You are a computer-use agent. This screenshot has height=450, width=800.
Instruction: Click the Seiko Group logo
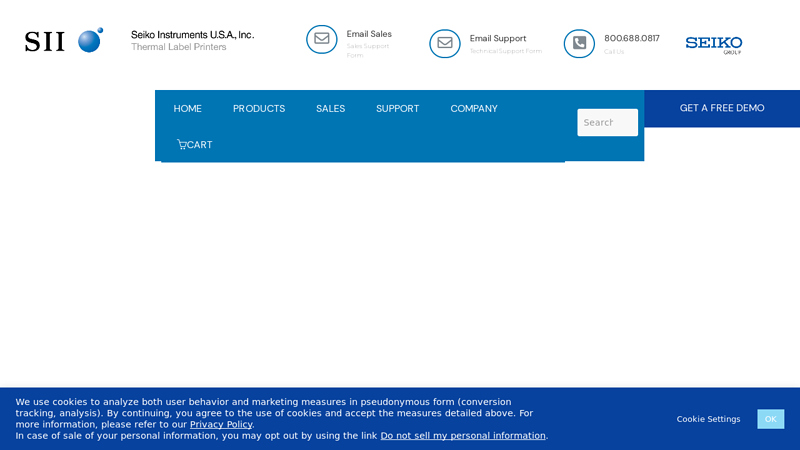coord(713,44)
